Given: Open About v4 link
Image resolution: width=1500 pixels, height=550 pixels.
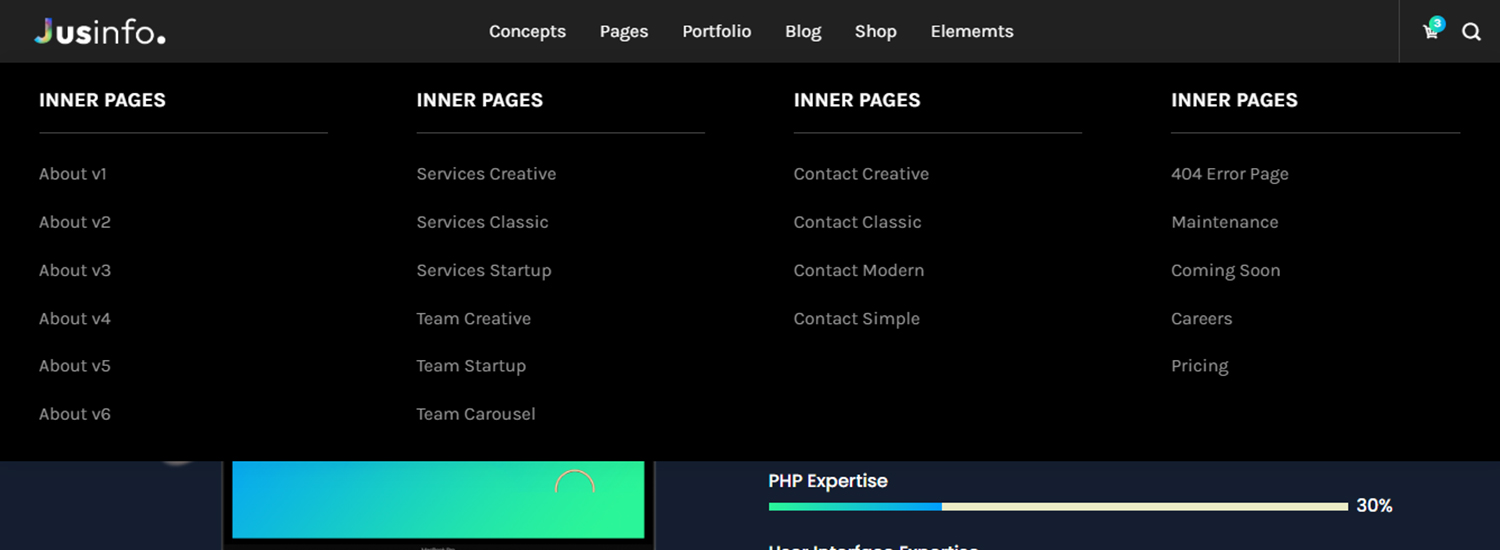Looking at the screenshot, I should pos(75,319).
